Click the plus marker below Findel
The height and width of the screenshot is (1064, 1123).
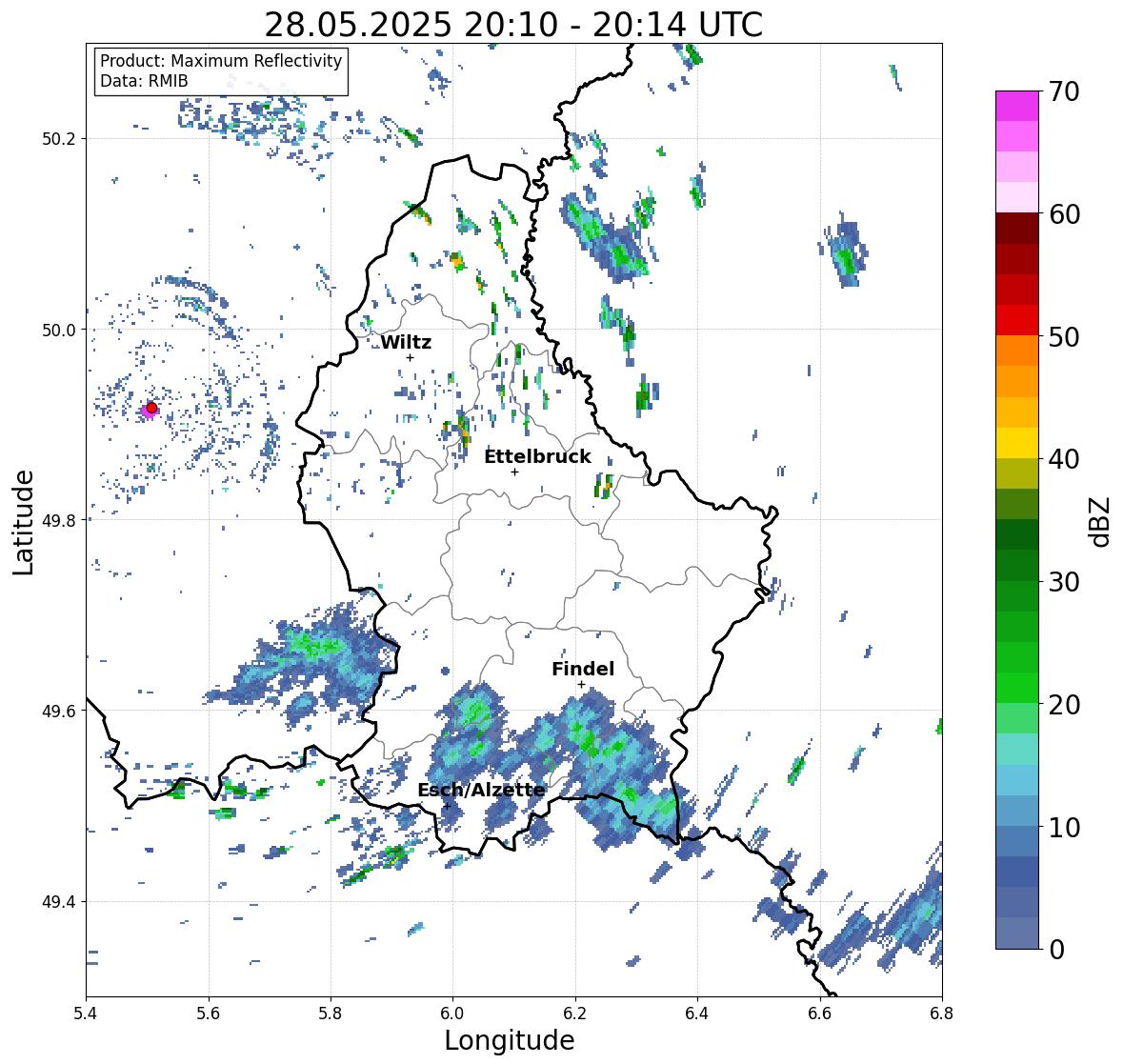[582, 685]
